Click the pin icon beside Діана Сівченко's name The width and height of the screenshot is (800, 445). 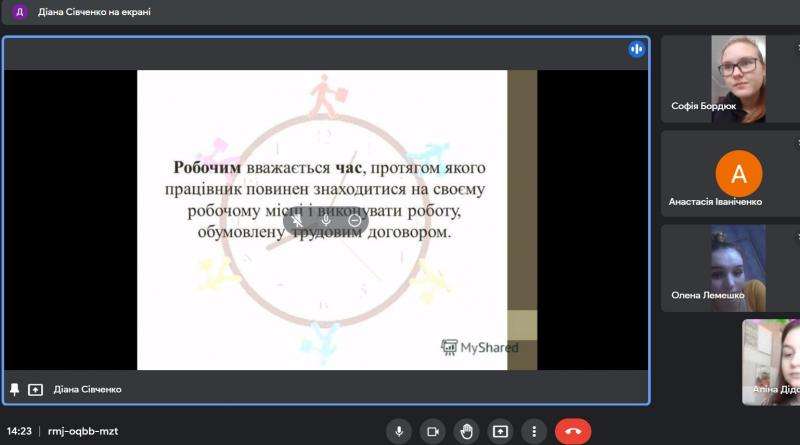(x=15, y=389)
